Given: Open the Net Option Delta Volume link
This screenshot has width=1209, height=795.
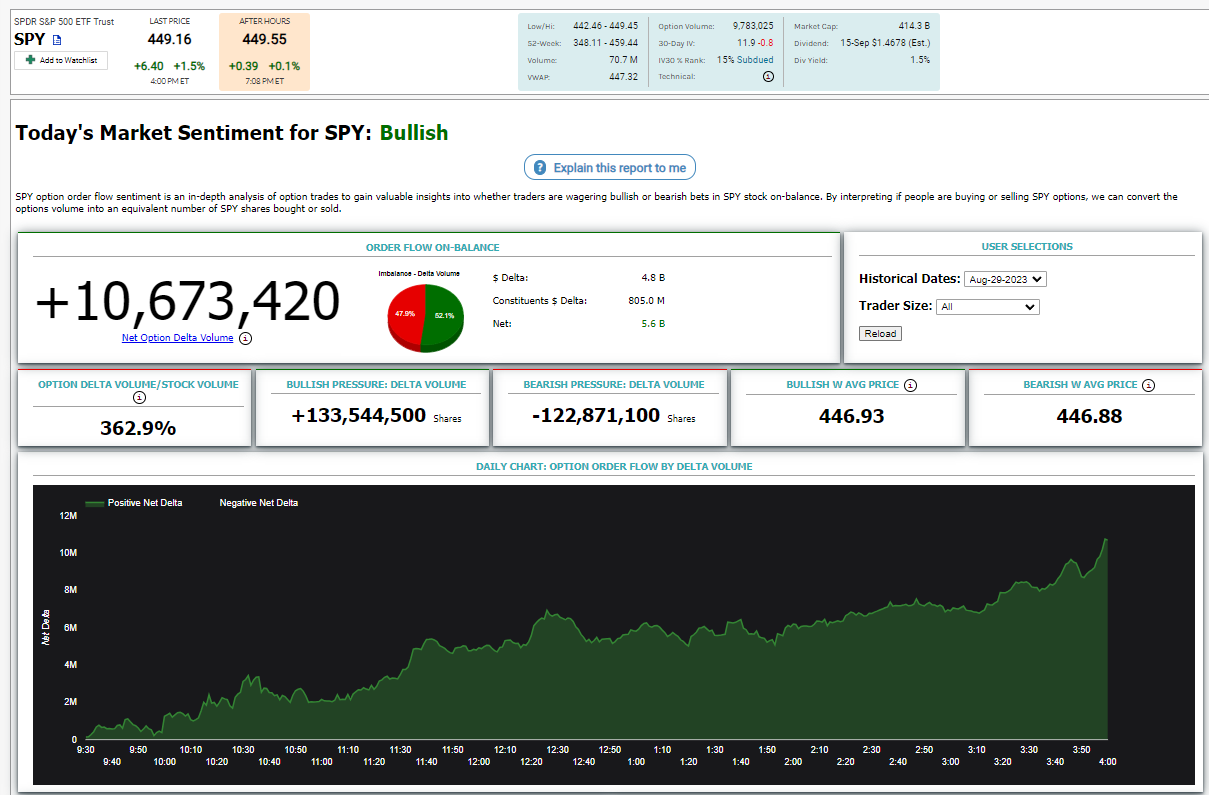Looking at the screenshot, I should click(178, 338).
